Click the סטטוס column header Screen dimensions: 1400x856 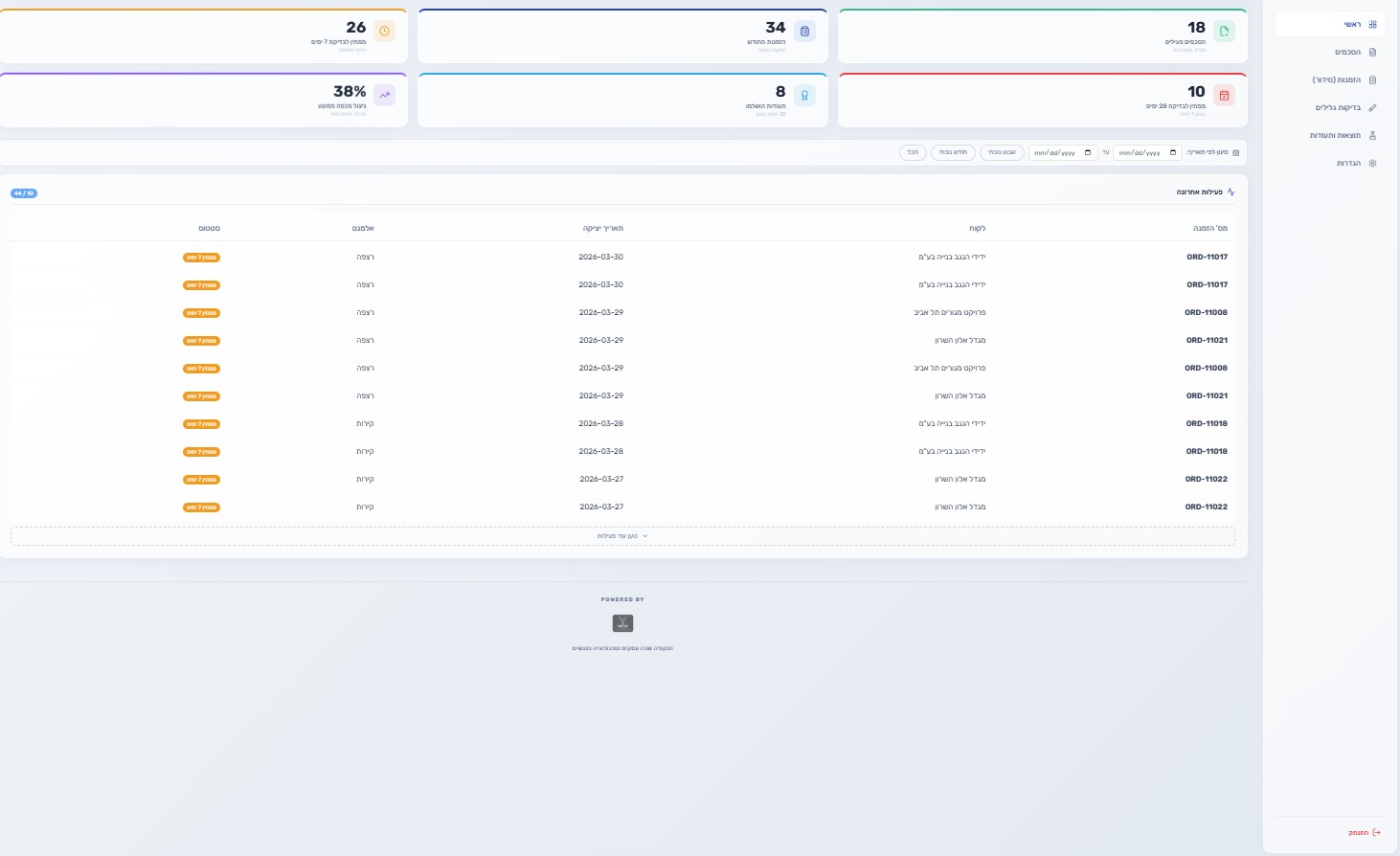210,228
